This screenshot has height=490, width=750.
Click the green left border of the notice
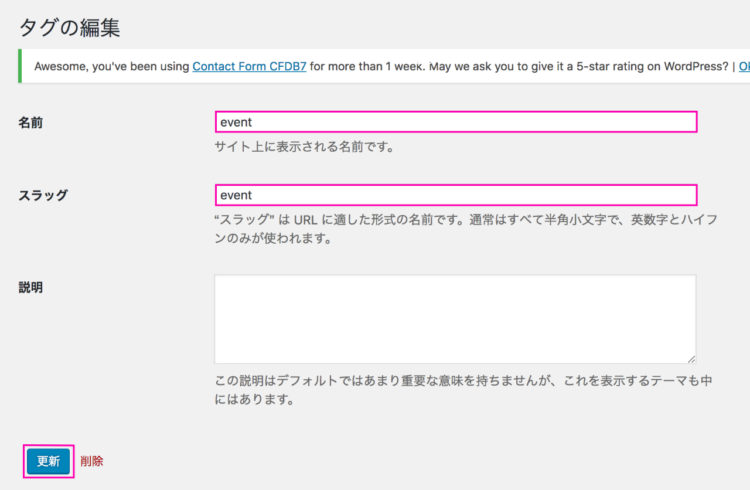pos(19,67)
